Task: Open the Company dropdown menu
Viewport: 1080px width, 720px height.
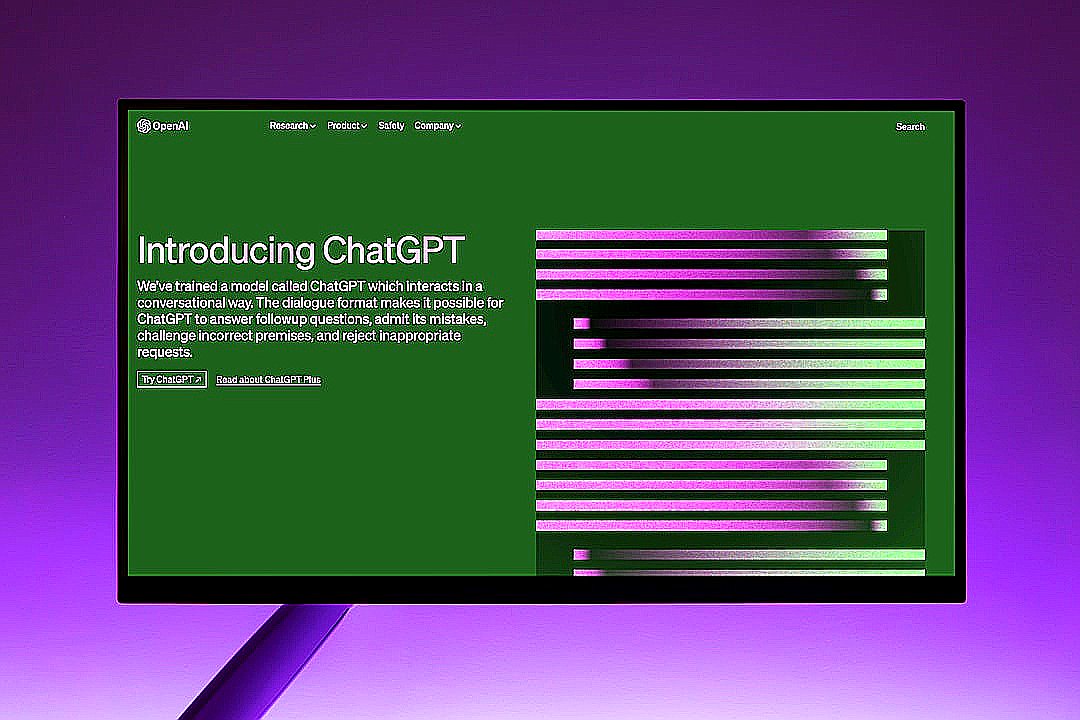Action: 437,126
